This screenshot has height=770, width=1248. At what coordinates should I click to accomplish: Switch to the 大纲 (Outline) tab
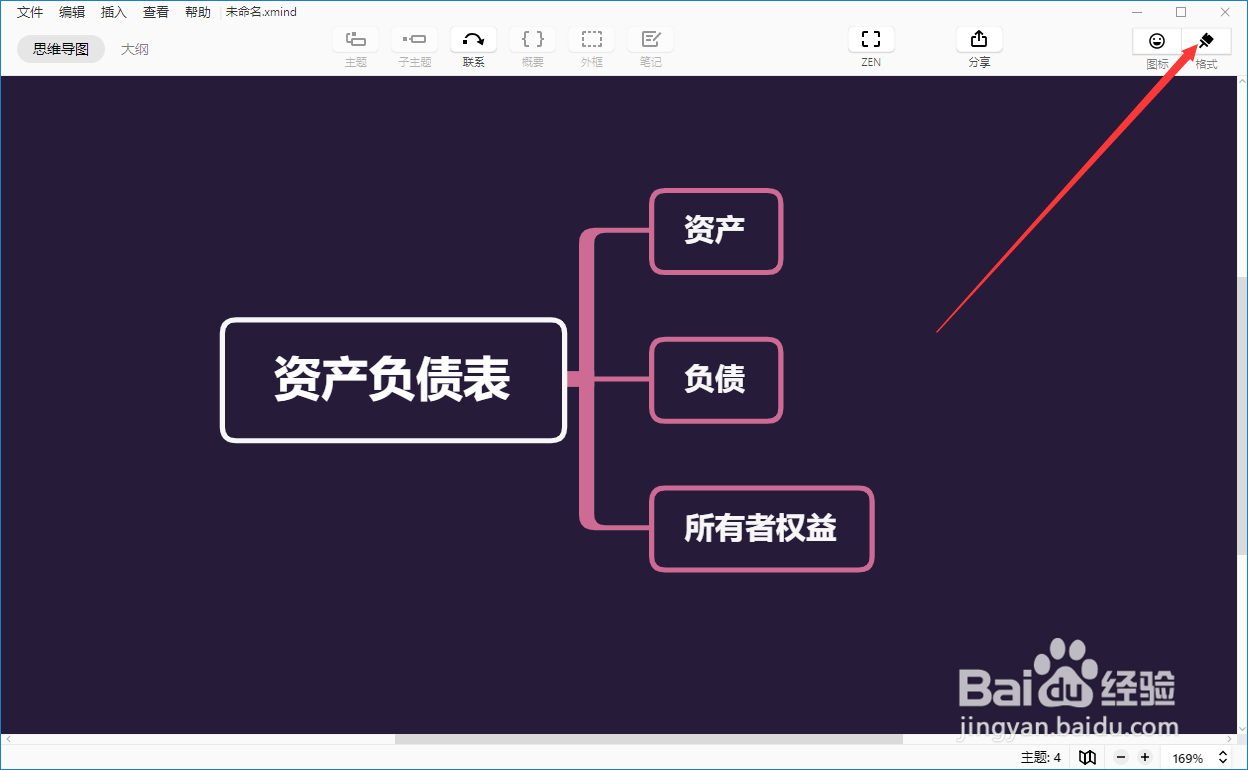pyautogui.click(x=135, y=47)
